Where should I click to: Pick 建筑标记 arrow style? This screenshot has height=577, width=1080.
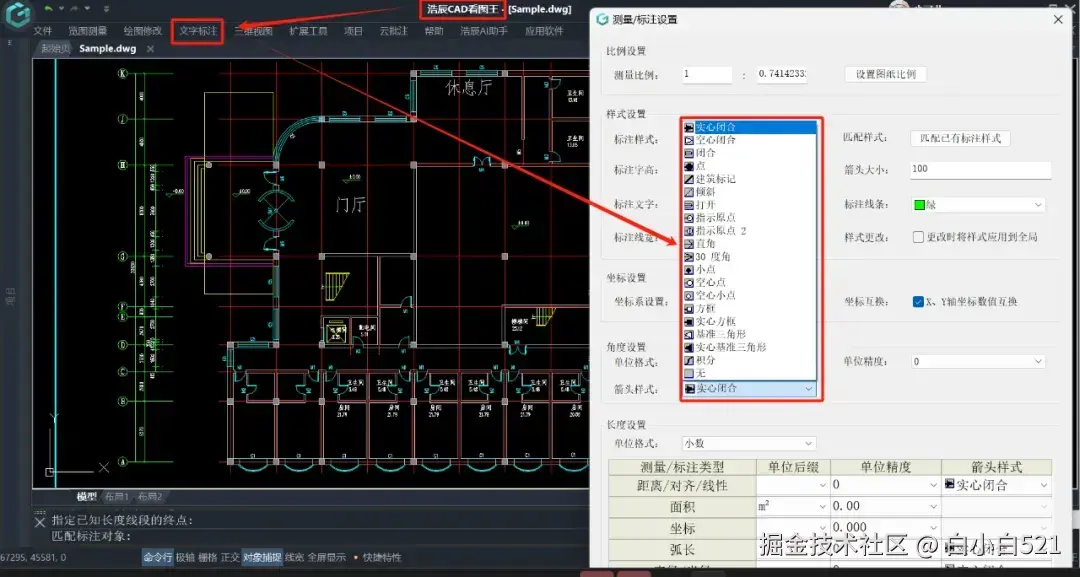point(749,179)
